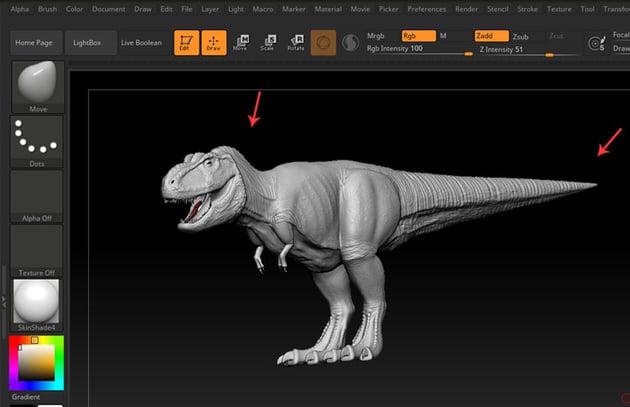Click the target brush icon near Focal
Viewport: 630px width, 407px height.
[596, 43]
